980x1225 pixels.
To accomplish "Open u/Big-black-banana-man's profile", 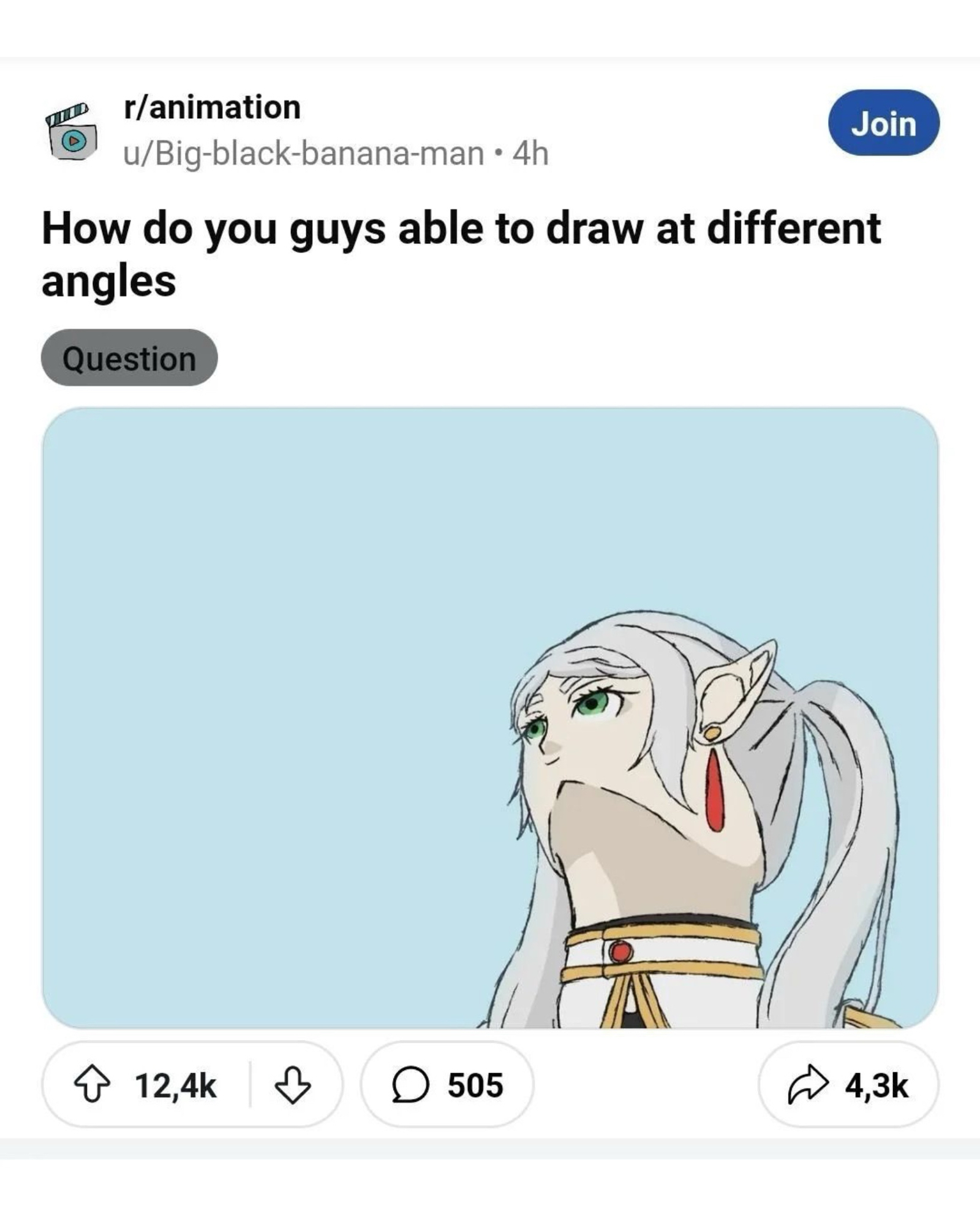I will pos(304,154).
